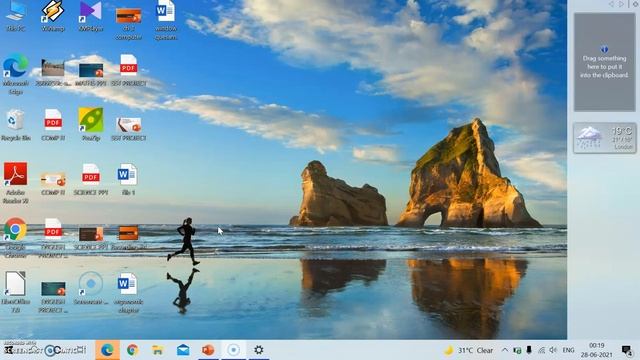Select the SCIENCE PPT PDF file
The width and height of the screenshot is (640, 360).
(x=91, y=180)
